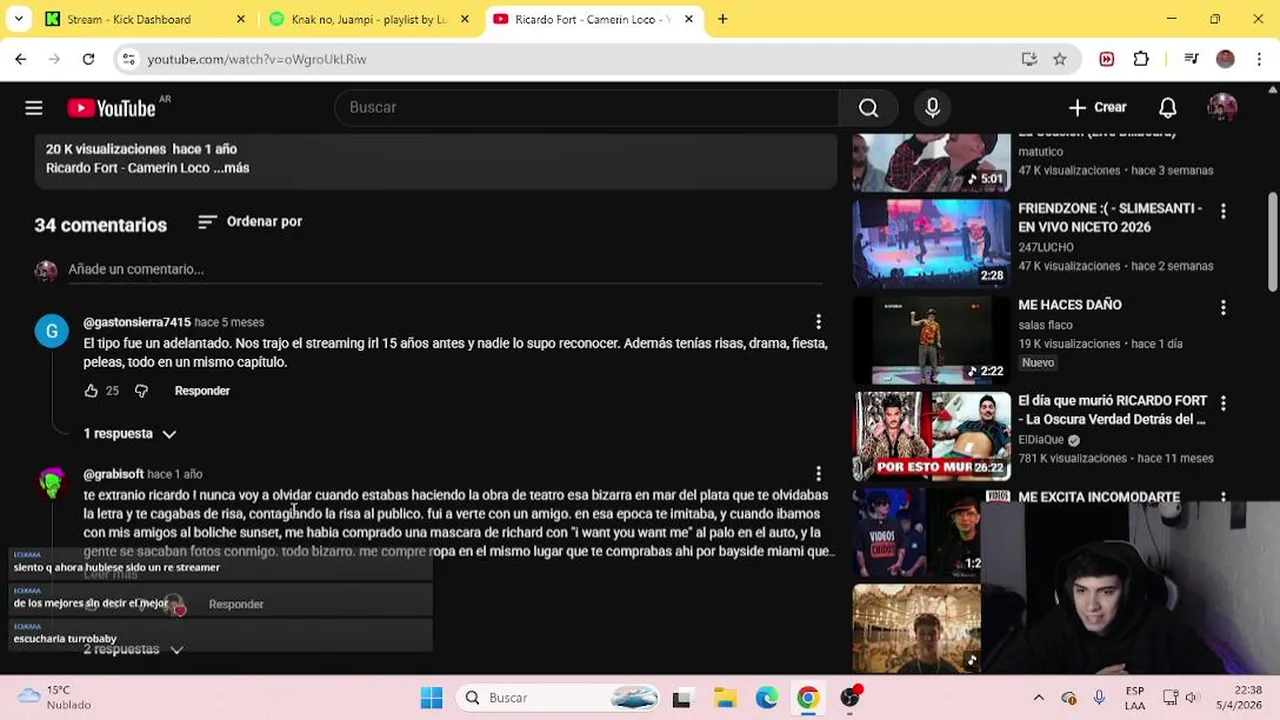Click the 34 comentarios heading
This screenshot has height=720, width=1280.
pyautogui.click(x=100, y=225)
